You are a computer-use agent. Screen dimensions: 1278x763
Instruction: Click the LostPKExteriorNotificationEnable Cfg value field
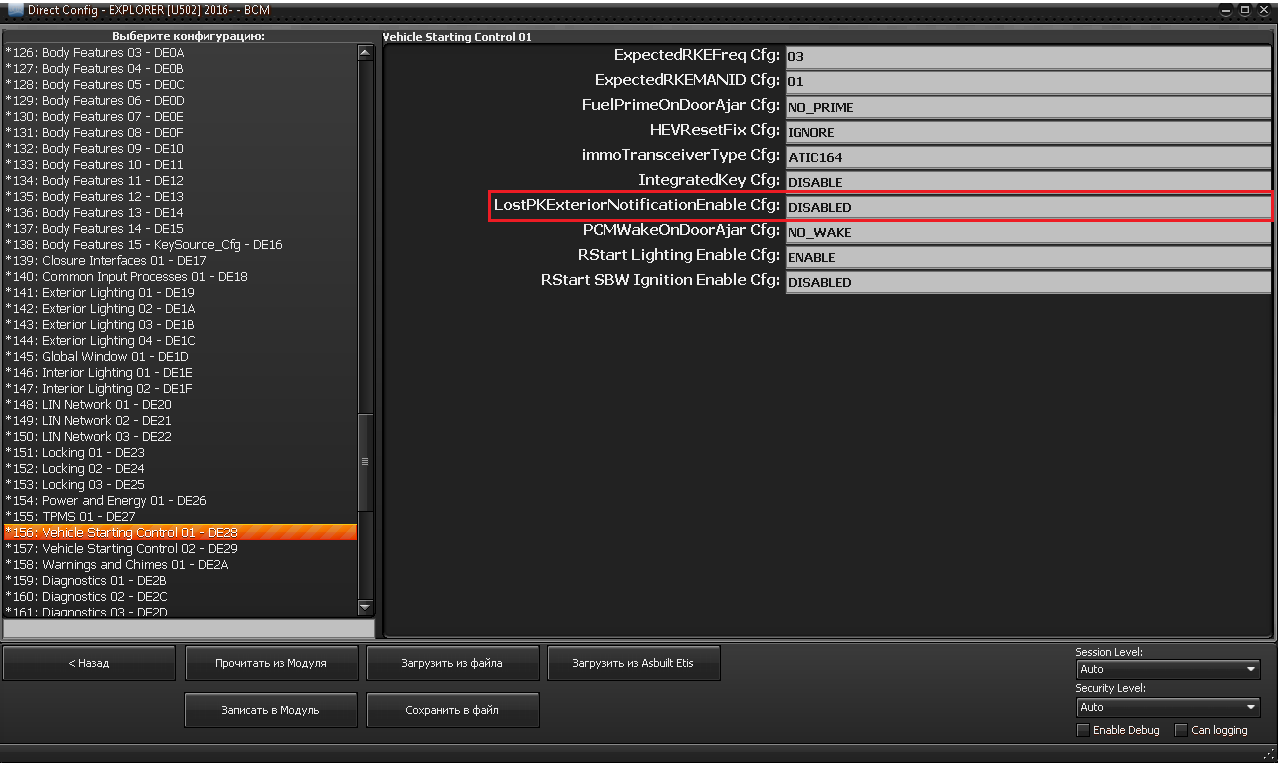point(1027,207)
